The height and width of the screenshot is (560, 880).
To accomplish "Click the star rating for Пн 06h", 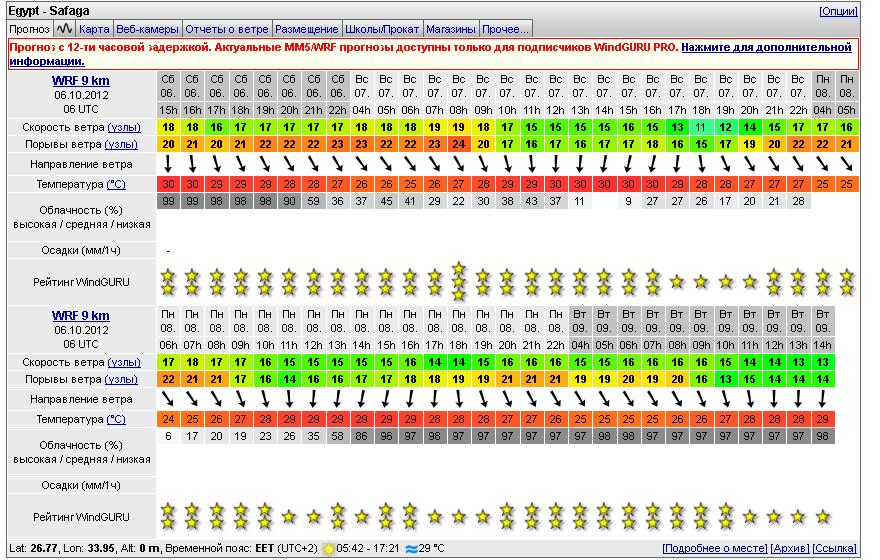I will [x=168, y=517].
